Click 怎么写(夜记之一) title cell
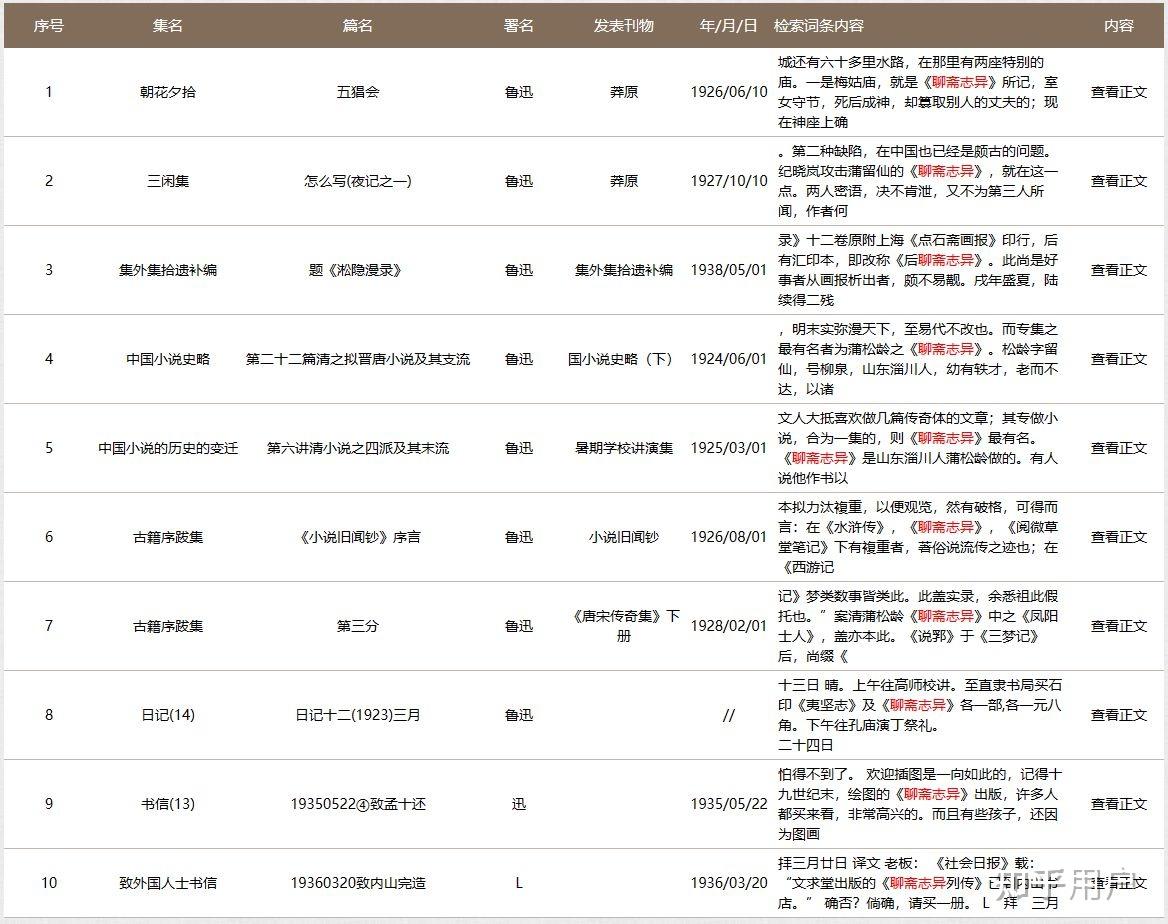This screenshot has width=1168, height=924. pos(358,181)
